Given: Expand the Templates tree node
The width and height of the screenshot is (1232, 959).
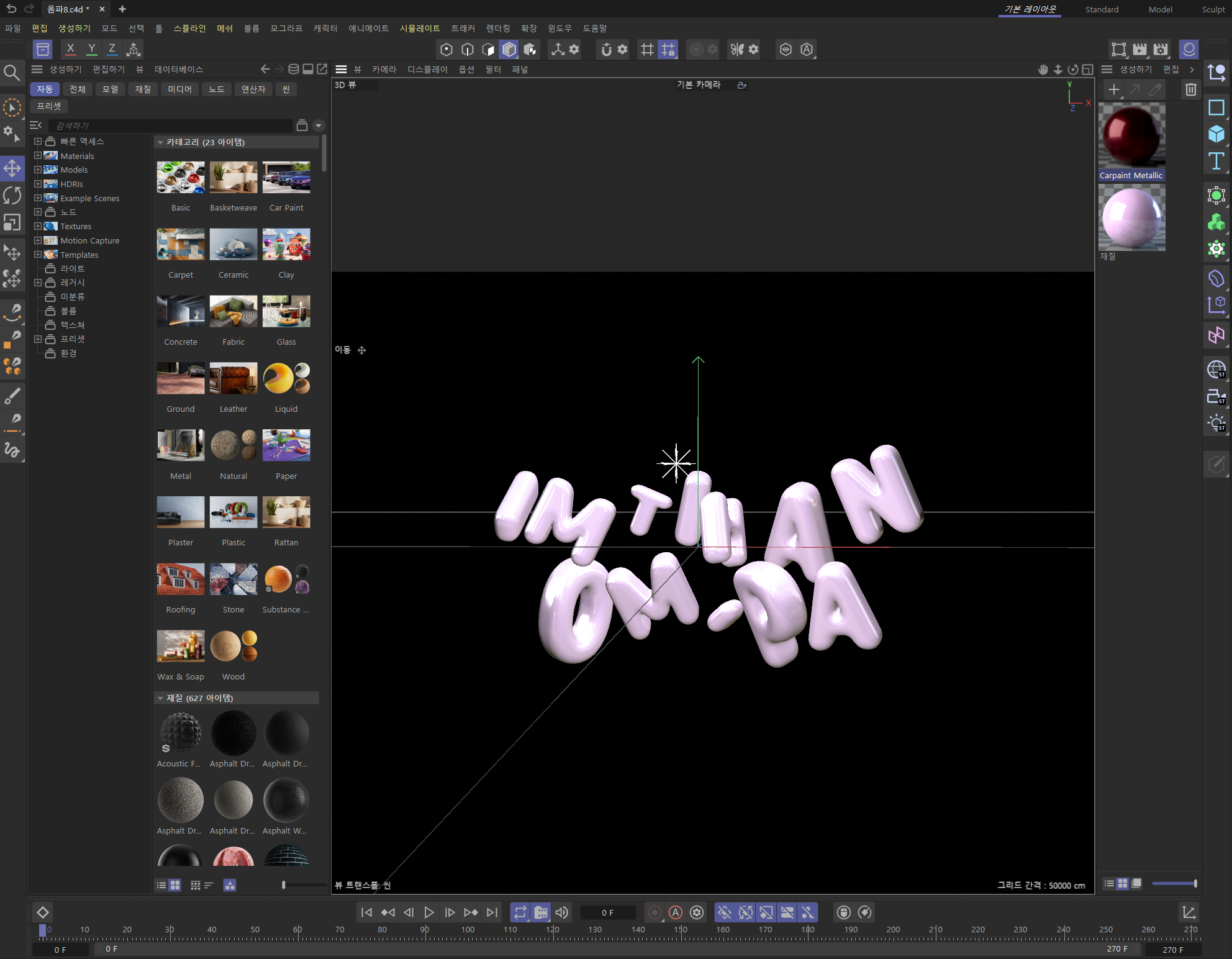Looking at the screenshot, I should [38, 255].
